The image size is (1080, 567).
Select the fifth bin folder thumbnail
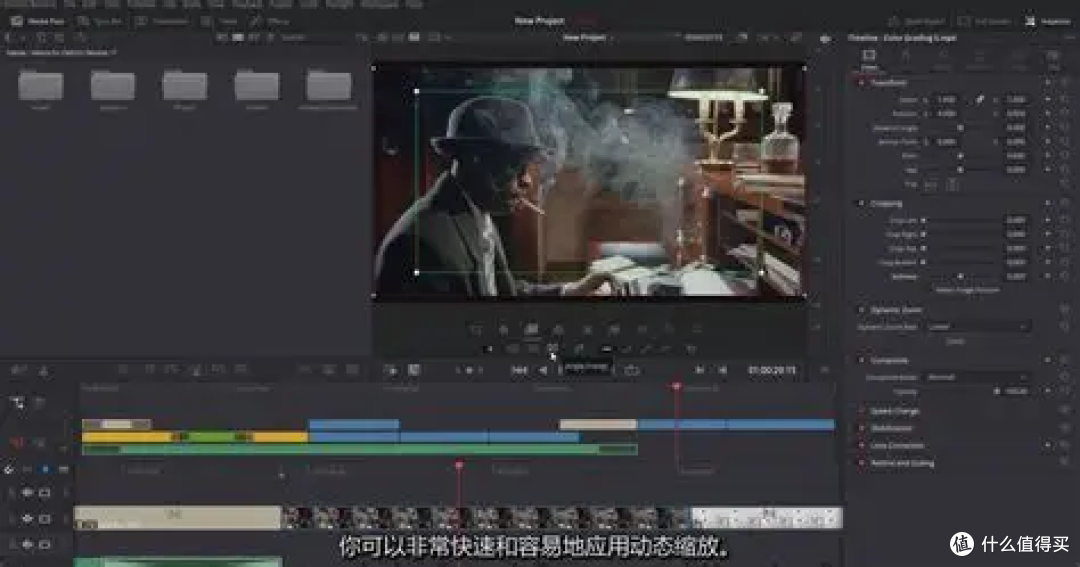(x=329, y=85)
